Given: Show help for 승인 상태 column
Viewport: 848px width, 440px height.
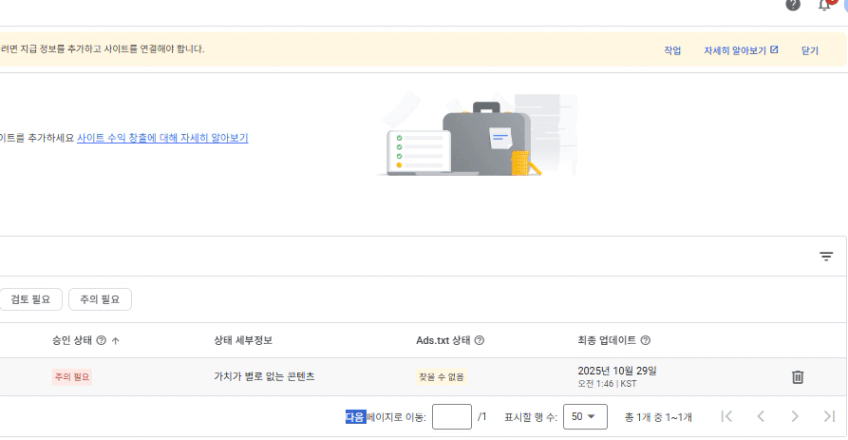Looking at the screenshot, I should pyautogui.click(x=101, y=341).
